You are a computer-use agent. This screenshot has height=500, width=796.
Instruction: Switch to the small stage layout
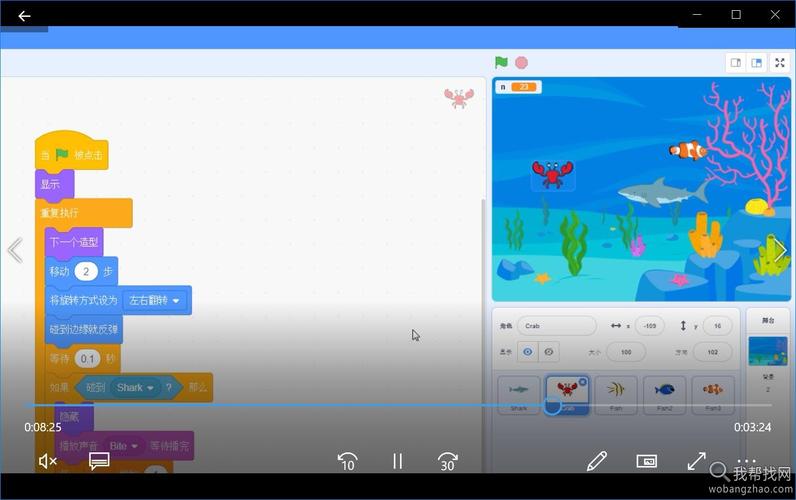click(x=736, y=62)
